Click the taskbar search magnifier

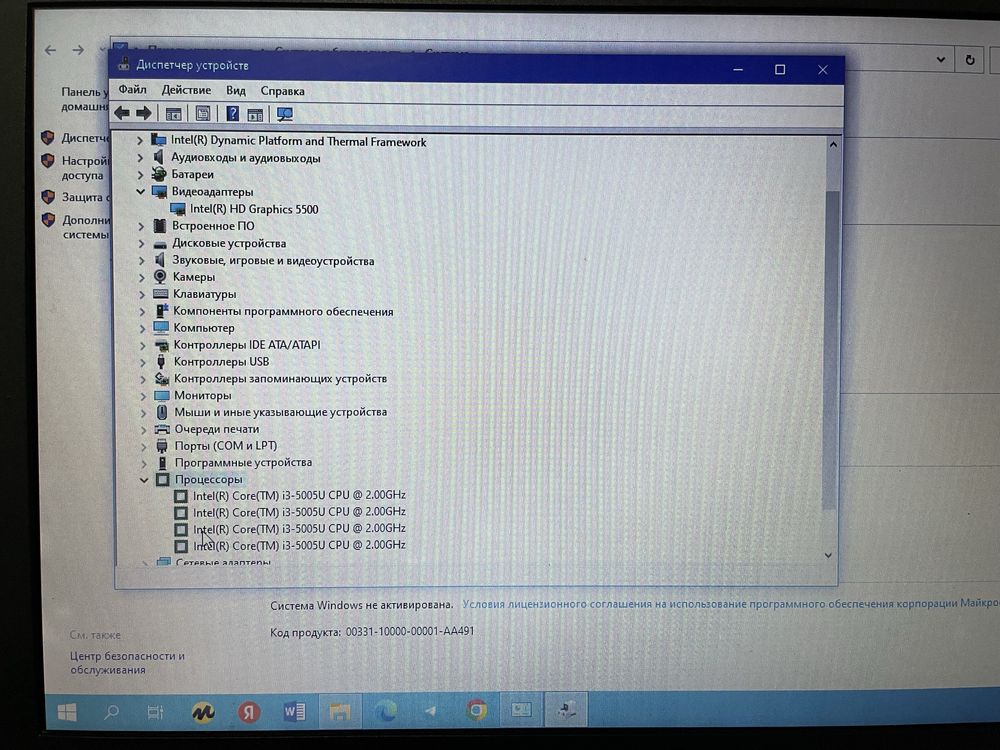click(x=112, y=711)
